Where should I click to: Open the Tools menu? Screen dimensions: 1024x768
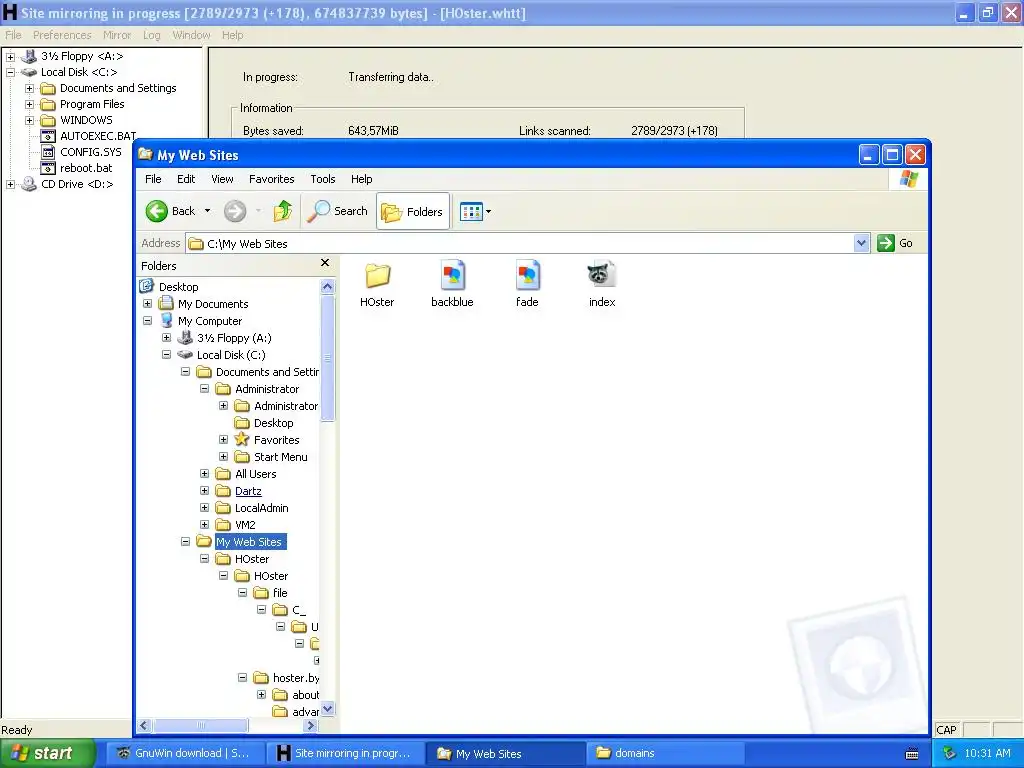click(323, 179)
